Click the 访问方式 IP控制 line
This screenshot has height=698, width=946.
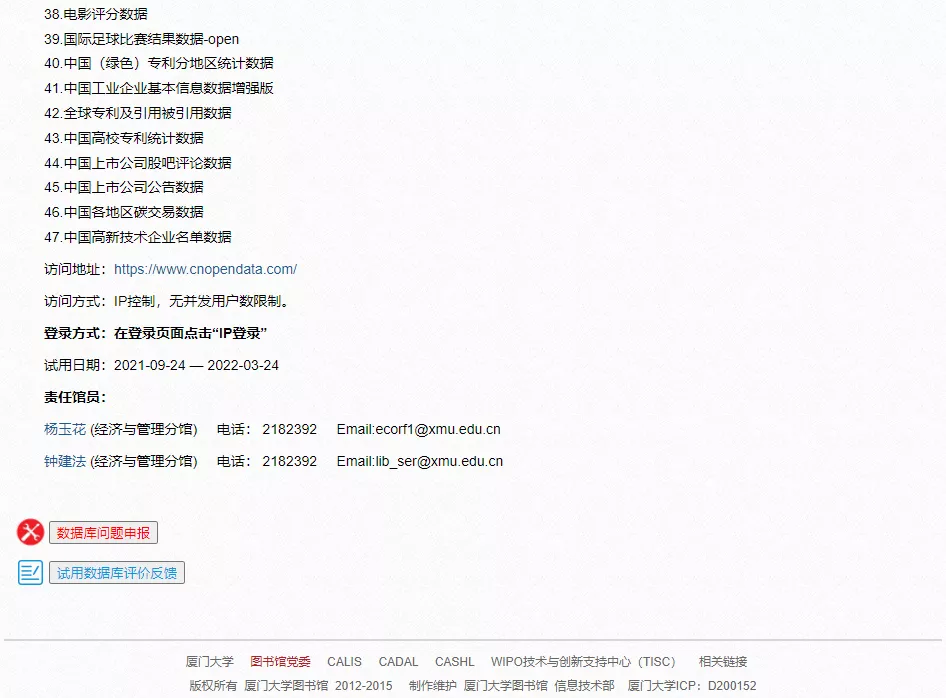click(167, 301)
